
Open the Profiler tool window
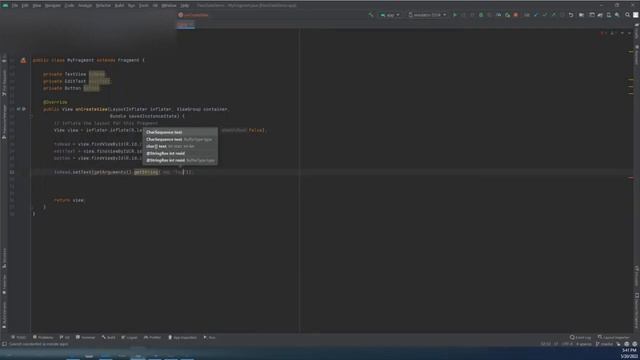(153, 338)
